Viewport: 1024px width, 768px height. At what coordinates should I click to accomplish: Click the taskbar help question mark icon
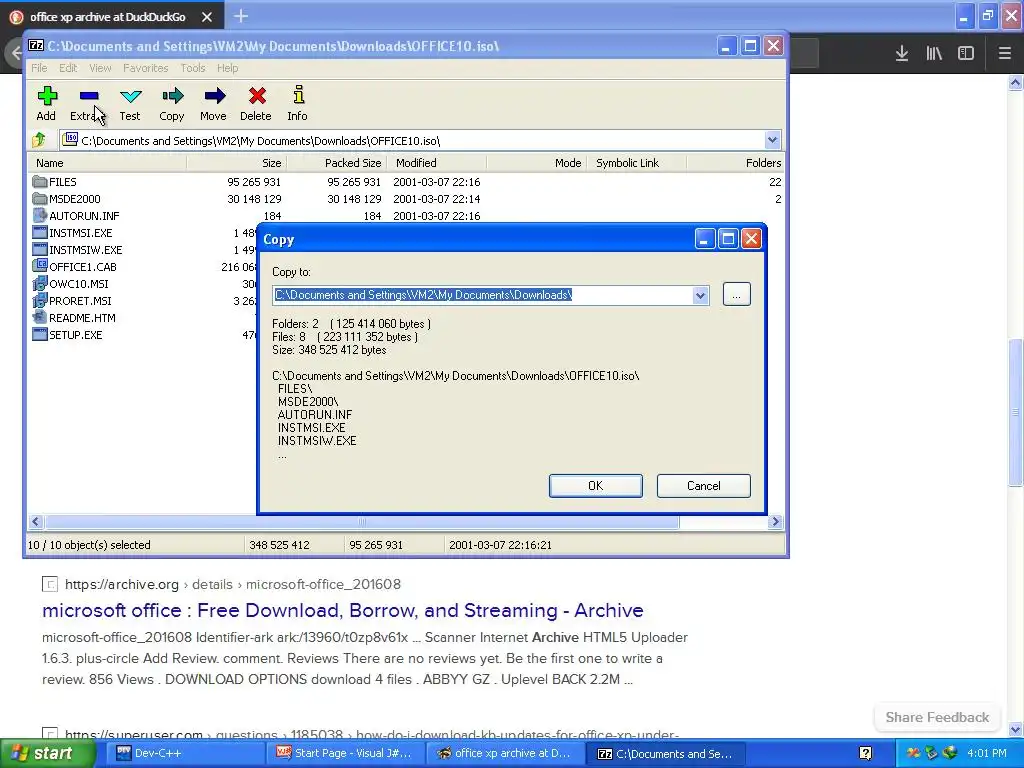tap(865, 754)
